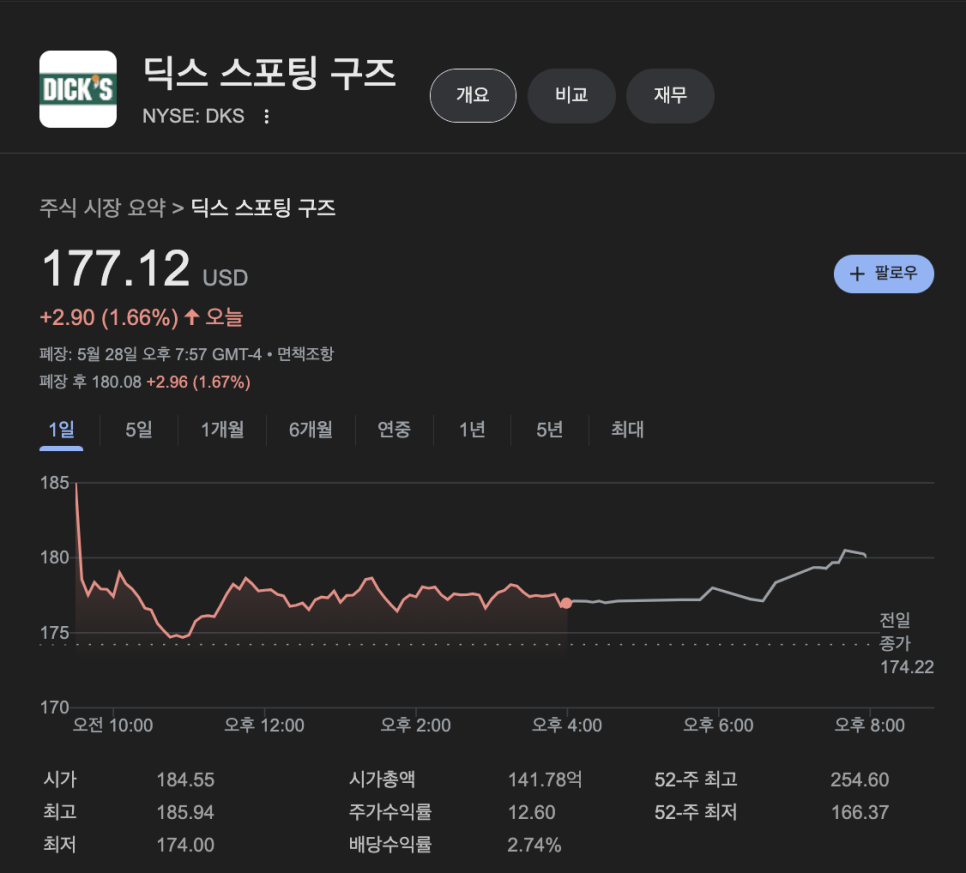
Task: Click the 최고 value 185.94
Action: point(185,812)
